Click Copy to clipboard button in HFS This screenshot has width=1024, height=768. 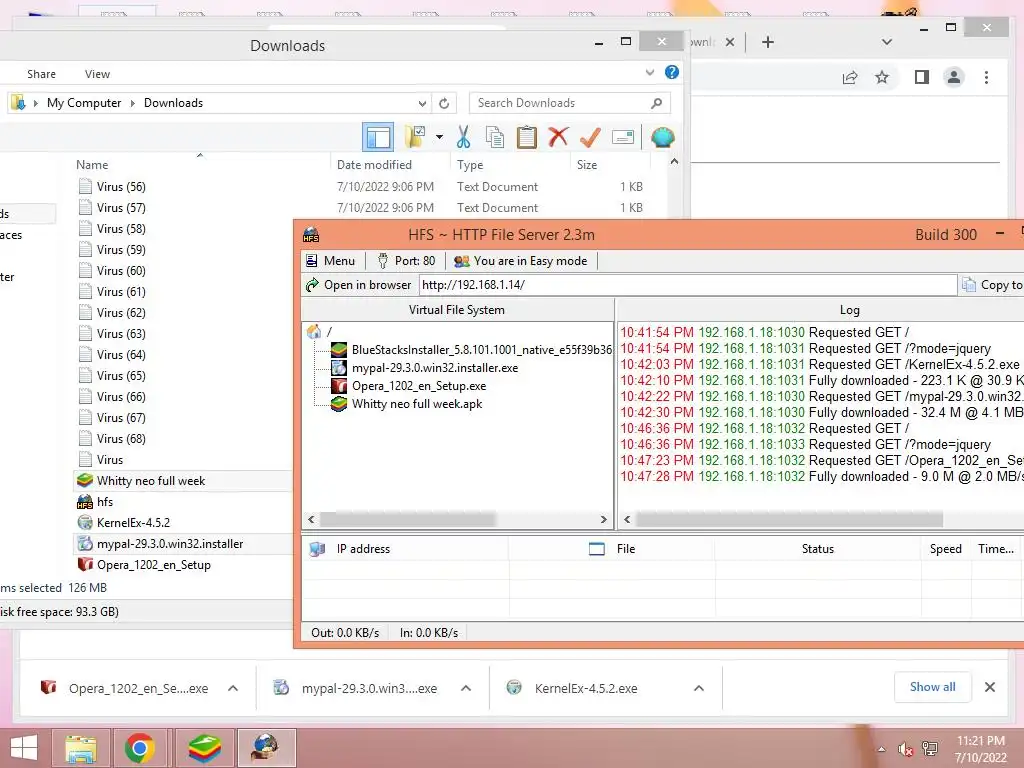tap(992, 285)
